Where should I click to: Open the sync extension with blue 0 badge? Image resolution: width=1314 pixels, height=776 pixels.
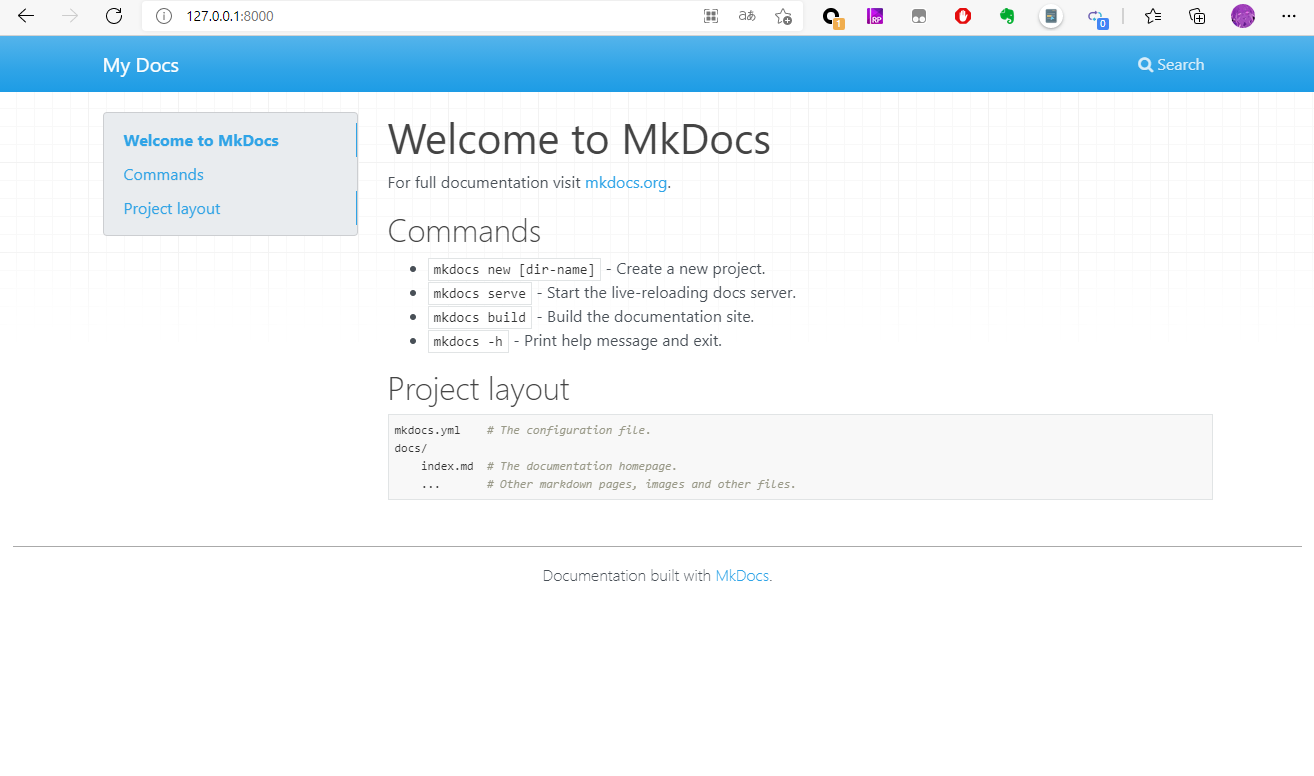(x=1097, y=17)
